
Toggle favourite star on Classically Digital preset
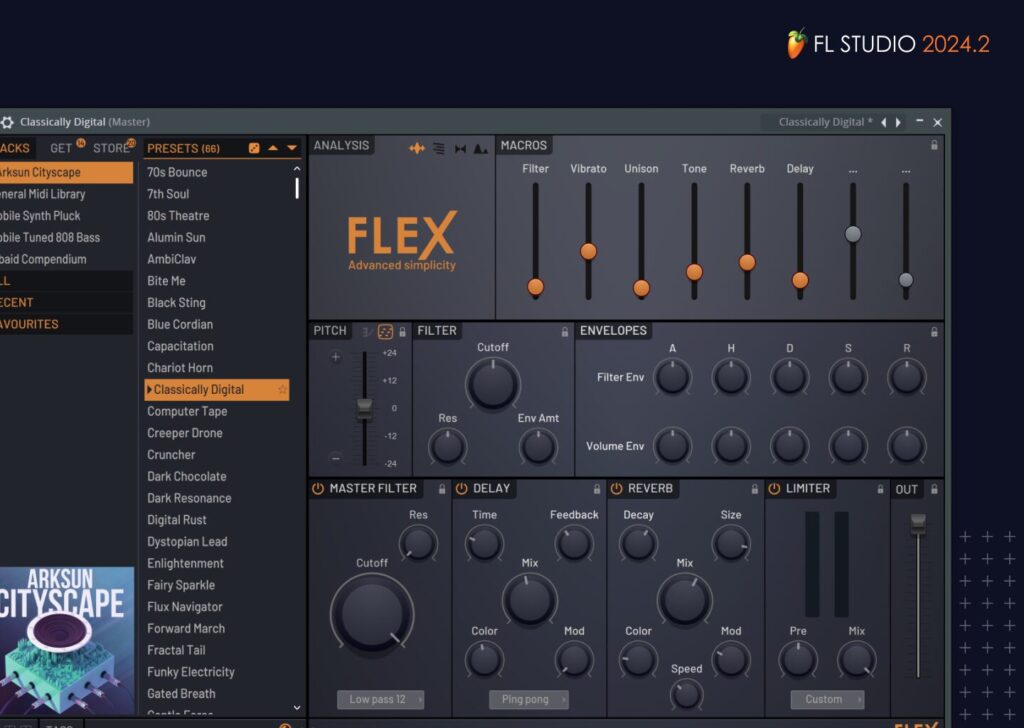282,390
